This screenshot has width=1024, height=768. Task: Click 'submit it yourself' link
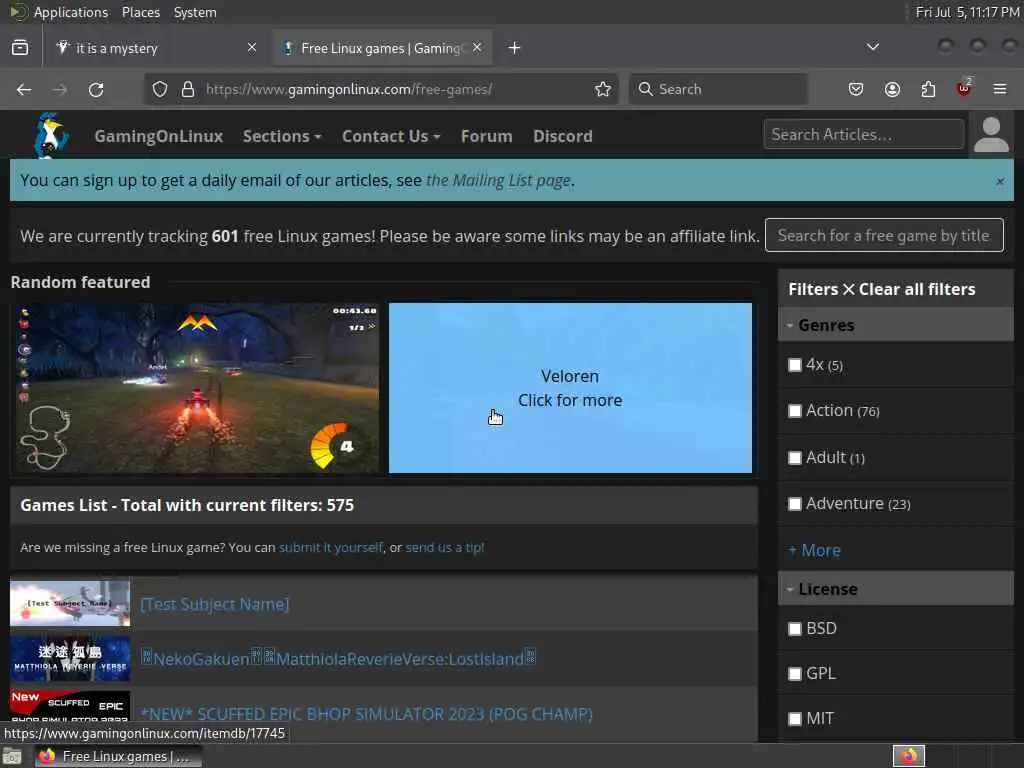coord(331,547)
